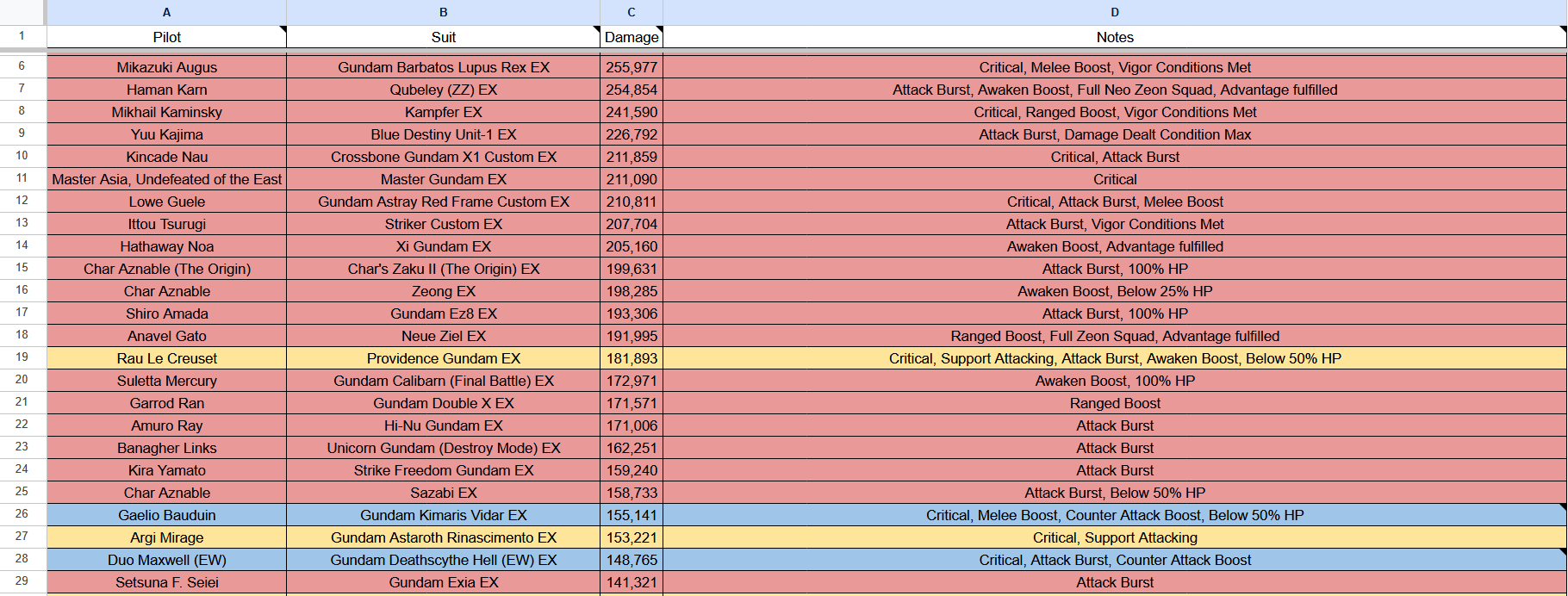Click cell Gundam Astaroth Rinascimento EX
Viewport: 1568px width, 596px height.
point(443,537)
